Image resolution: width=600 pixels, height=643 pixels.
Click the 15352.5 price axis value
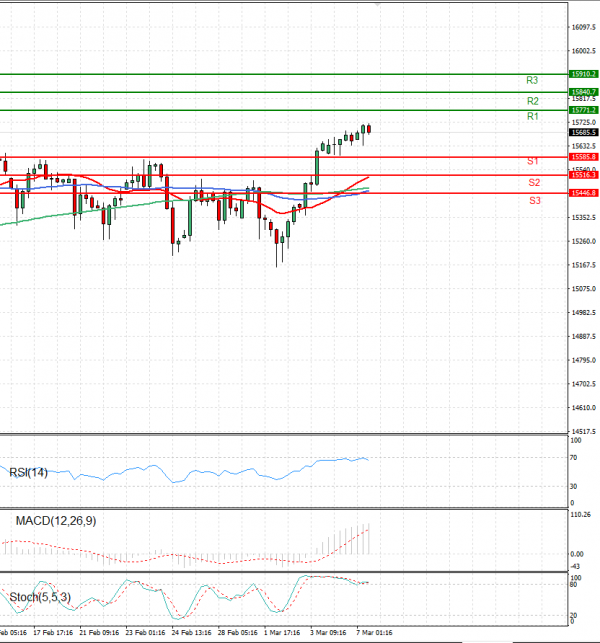[584, 218]
